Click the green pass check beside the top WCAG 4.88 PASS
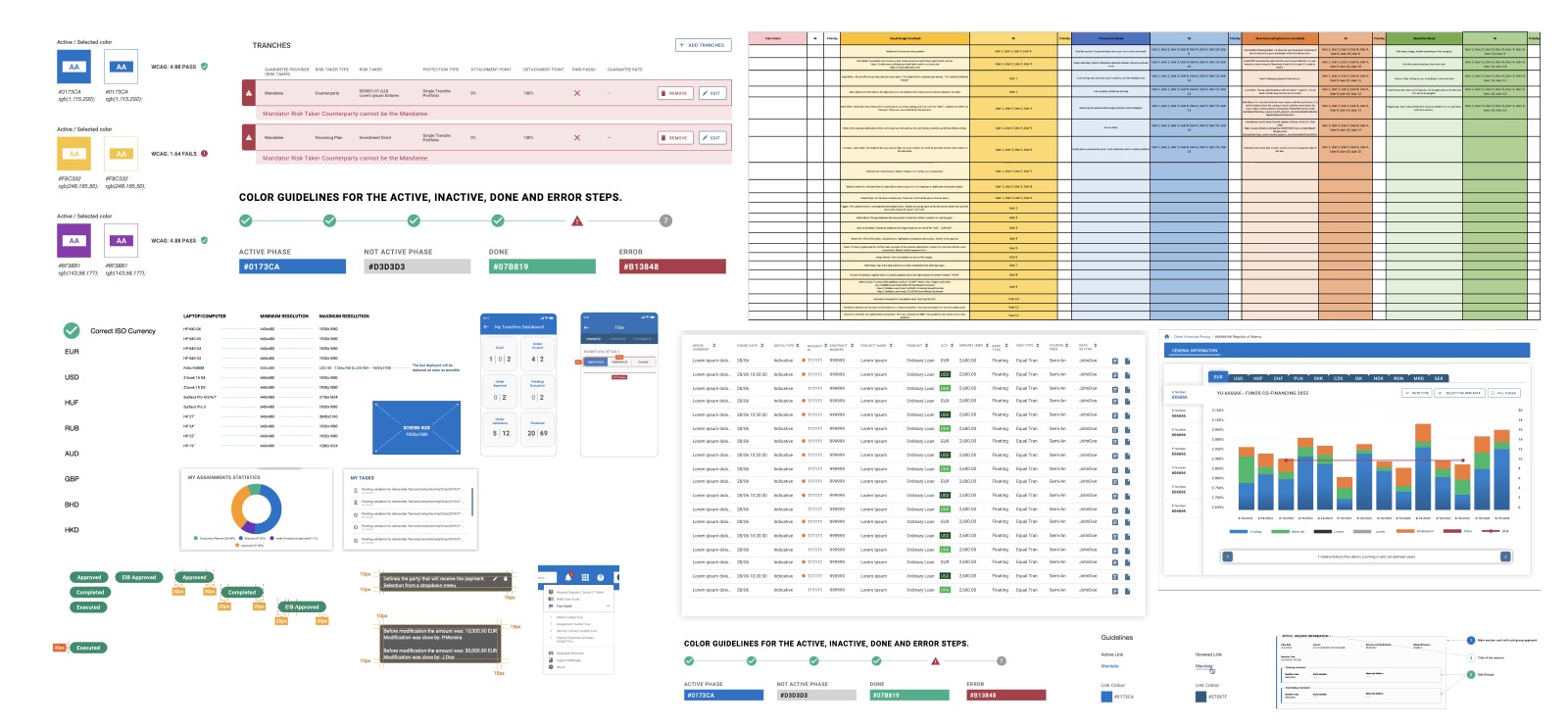 coord(204,67)
